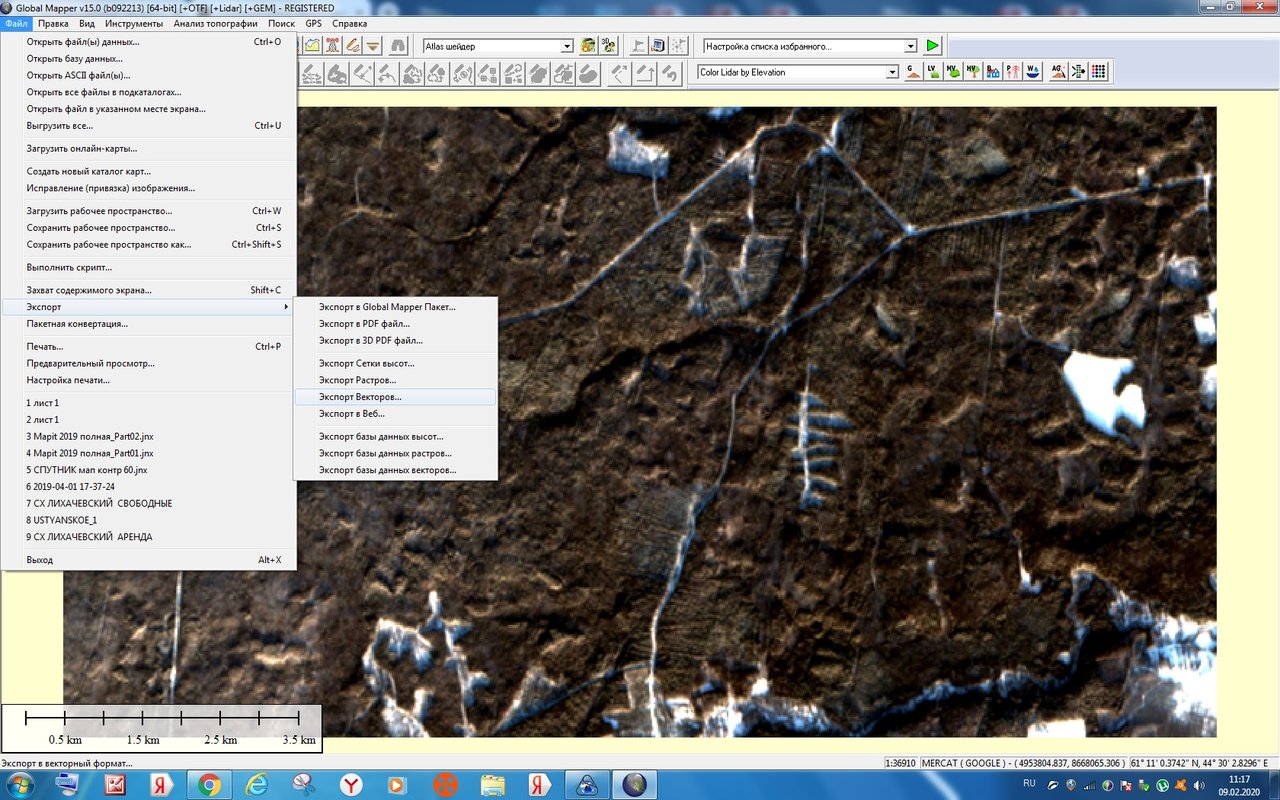Viewport: 1280px width, 800px height.
Task: Click the measure tool pencil icon
Action: (352, 46)
